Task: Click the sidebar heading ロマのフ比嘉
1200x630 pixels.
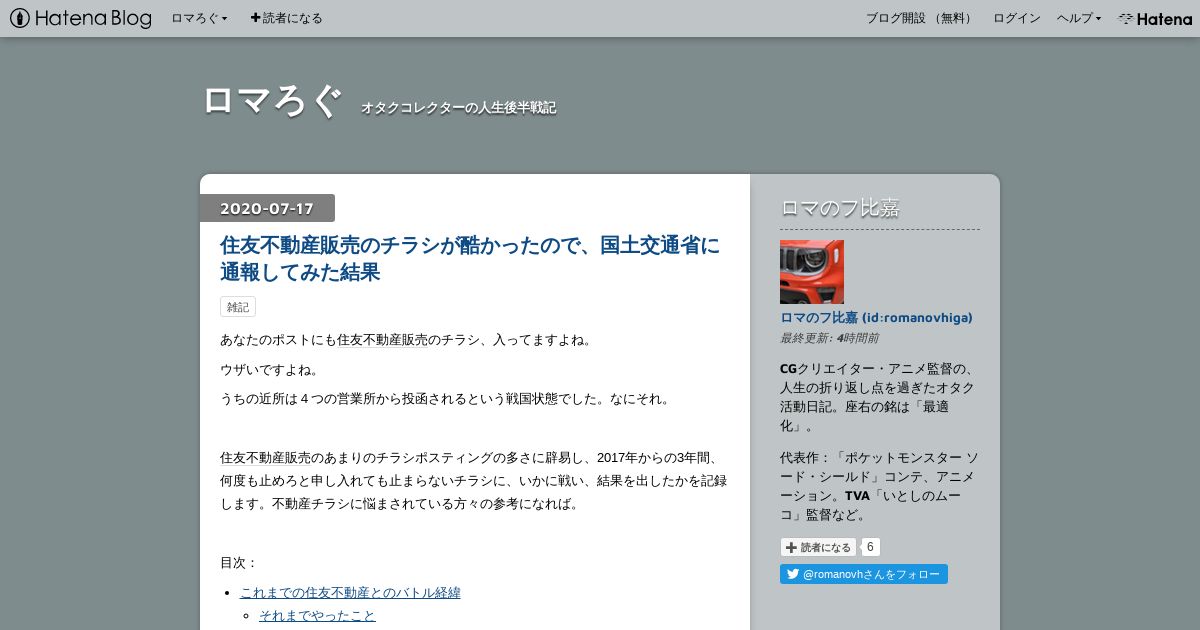Action: pos(840,208)
